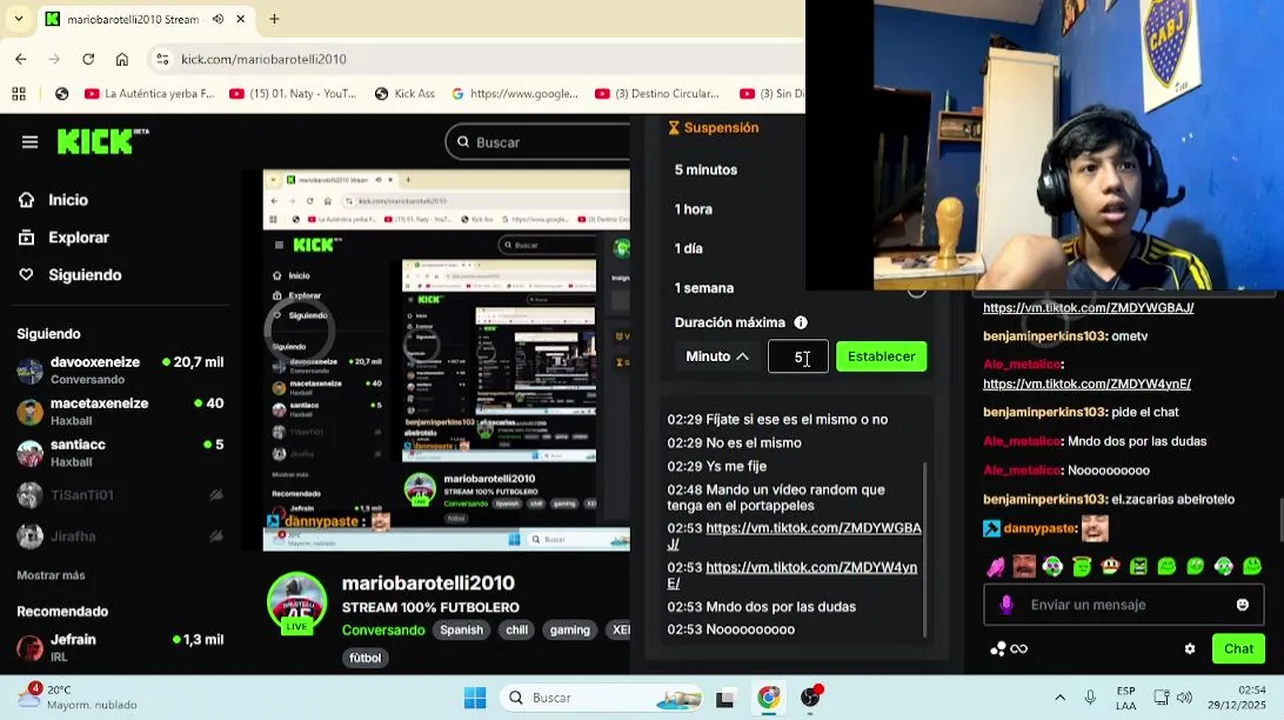Open recommended Jefrain channel
This screenshot has height=720, width=1284.
coord(120,647)
